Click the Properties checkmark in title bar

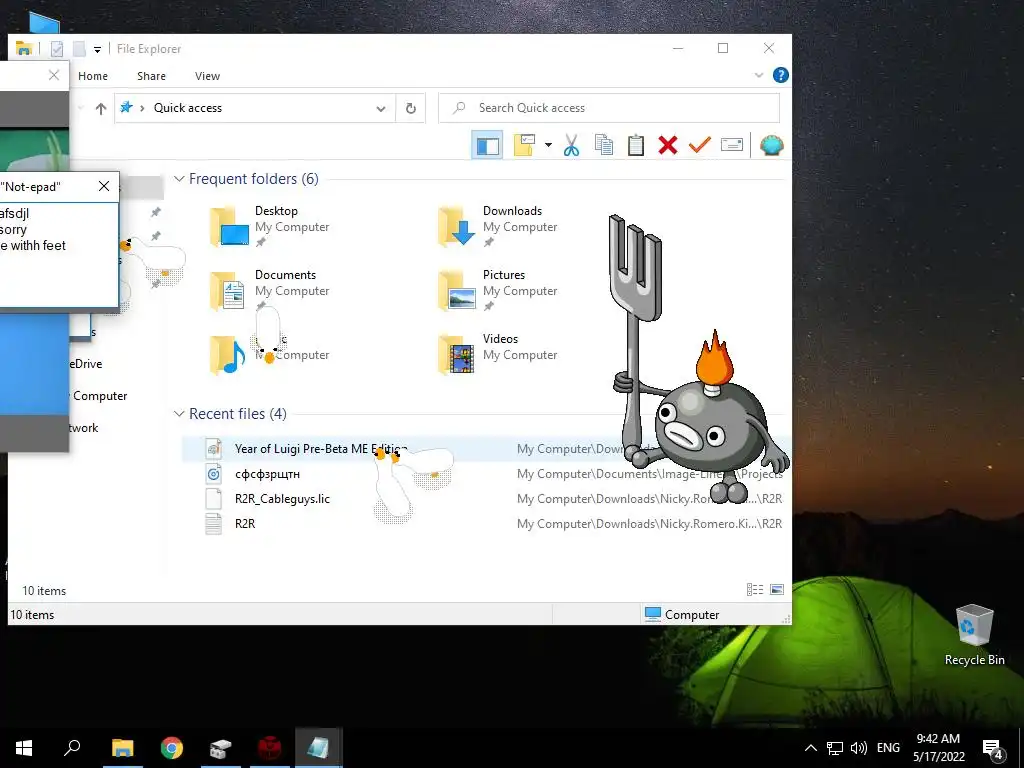[x=57, y=49]
